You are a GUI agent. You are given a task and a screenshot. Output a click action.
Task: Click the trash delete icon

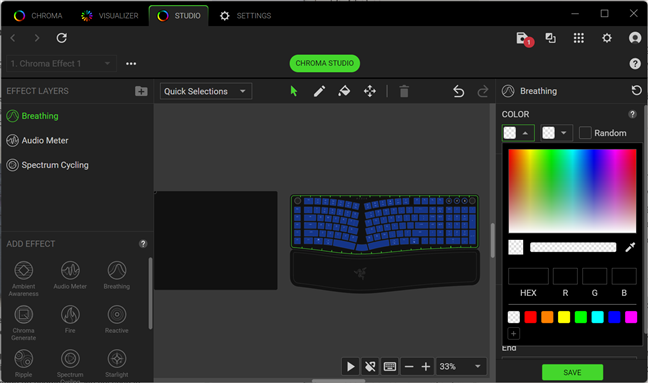[x=404, y=91]
